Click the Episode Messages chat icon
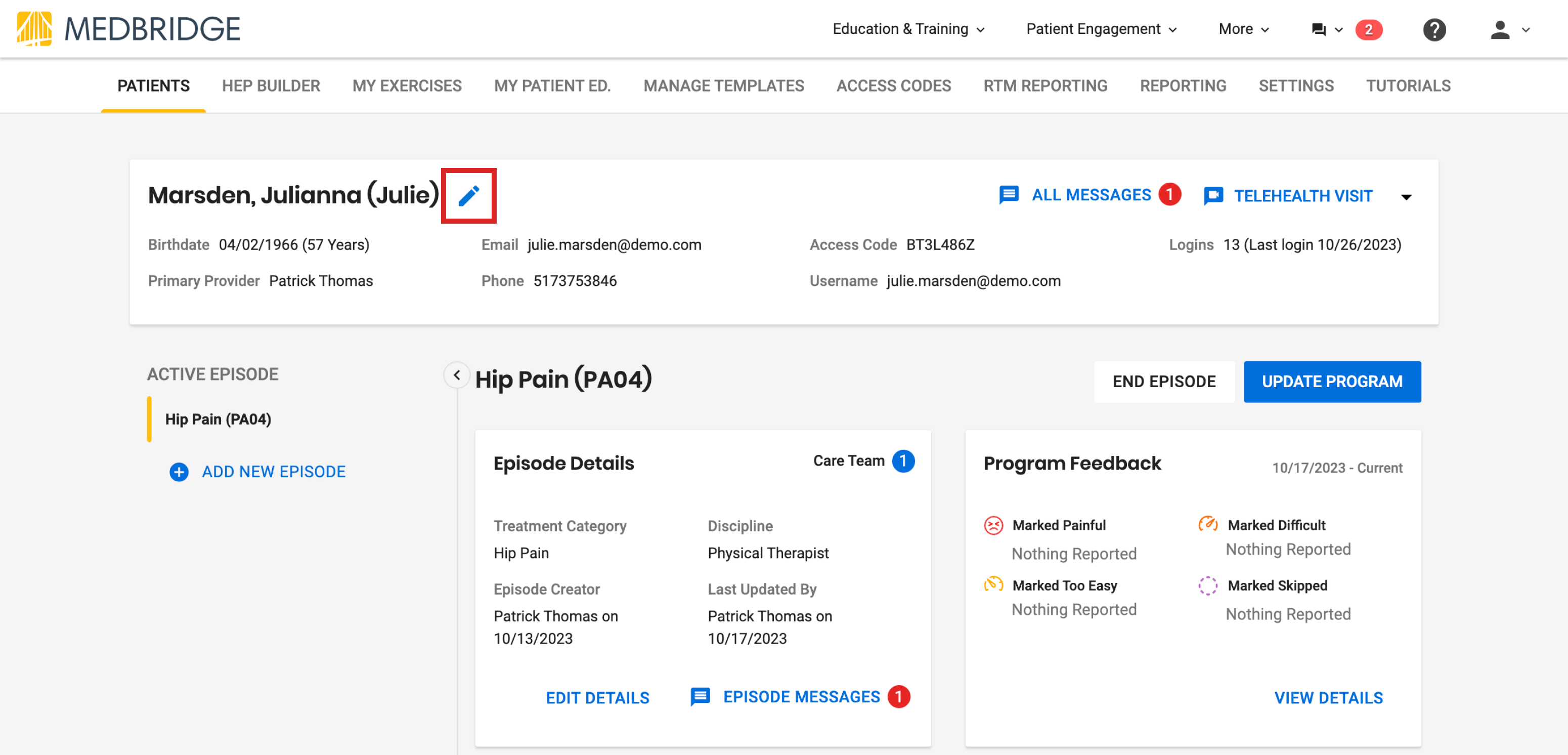This screenshot has width=1568, height=755. click(x=700, y=696)
